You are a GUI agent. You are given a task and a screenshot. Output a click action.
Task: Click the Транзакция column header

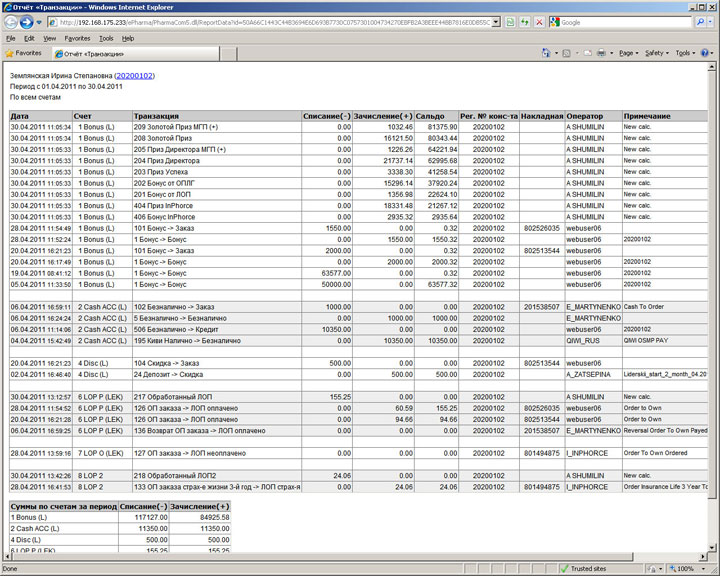[217, 116]
